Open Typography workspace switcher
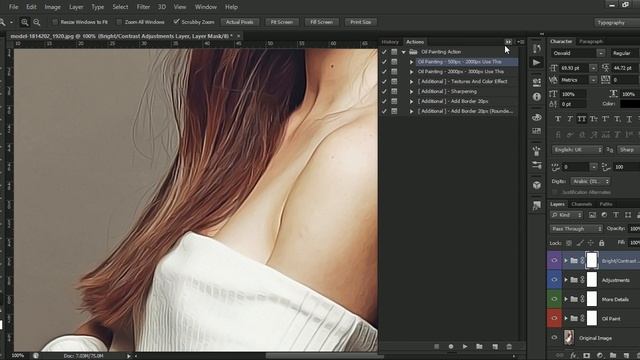This screenshot has height=360, width=640. point(617,23)
